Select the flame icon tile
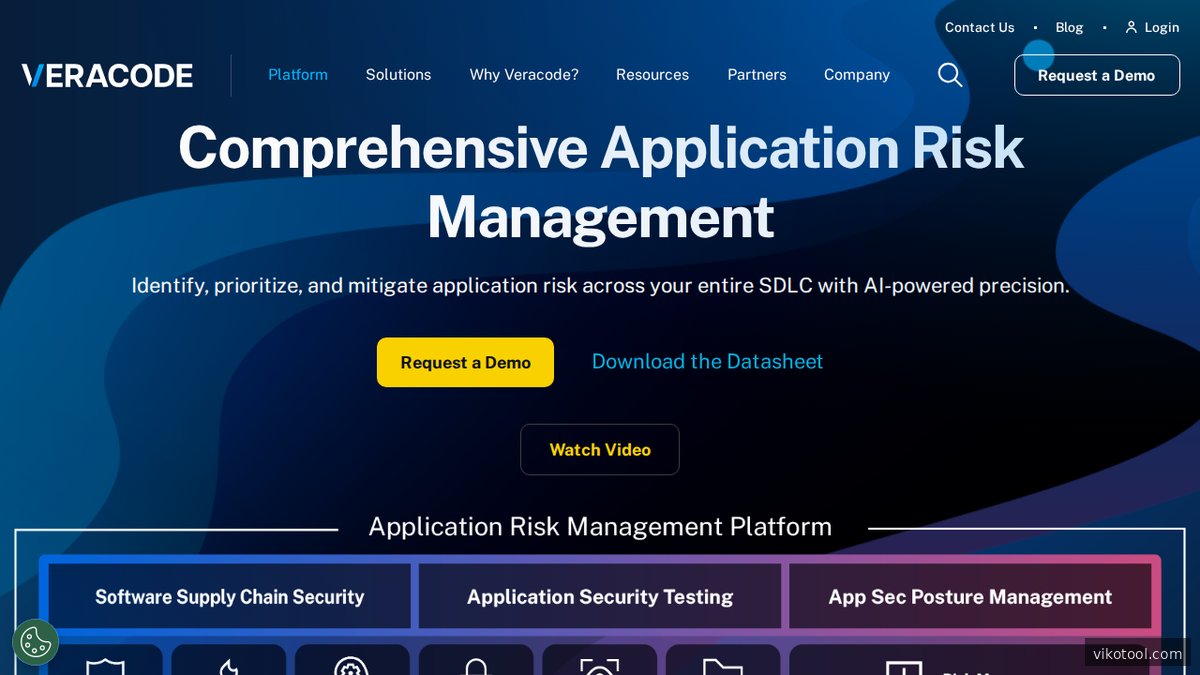Screen dimensions: 1200x675 point(228,662)
